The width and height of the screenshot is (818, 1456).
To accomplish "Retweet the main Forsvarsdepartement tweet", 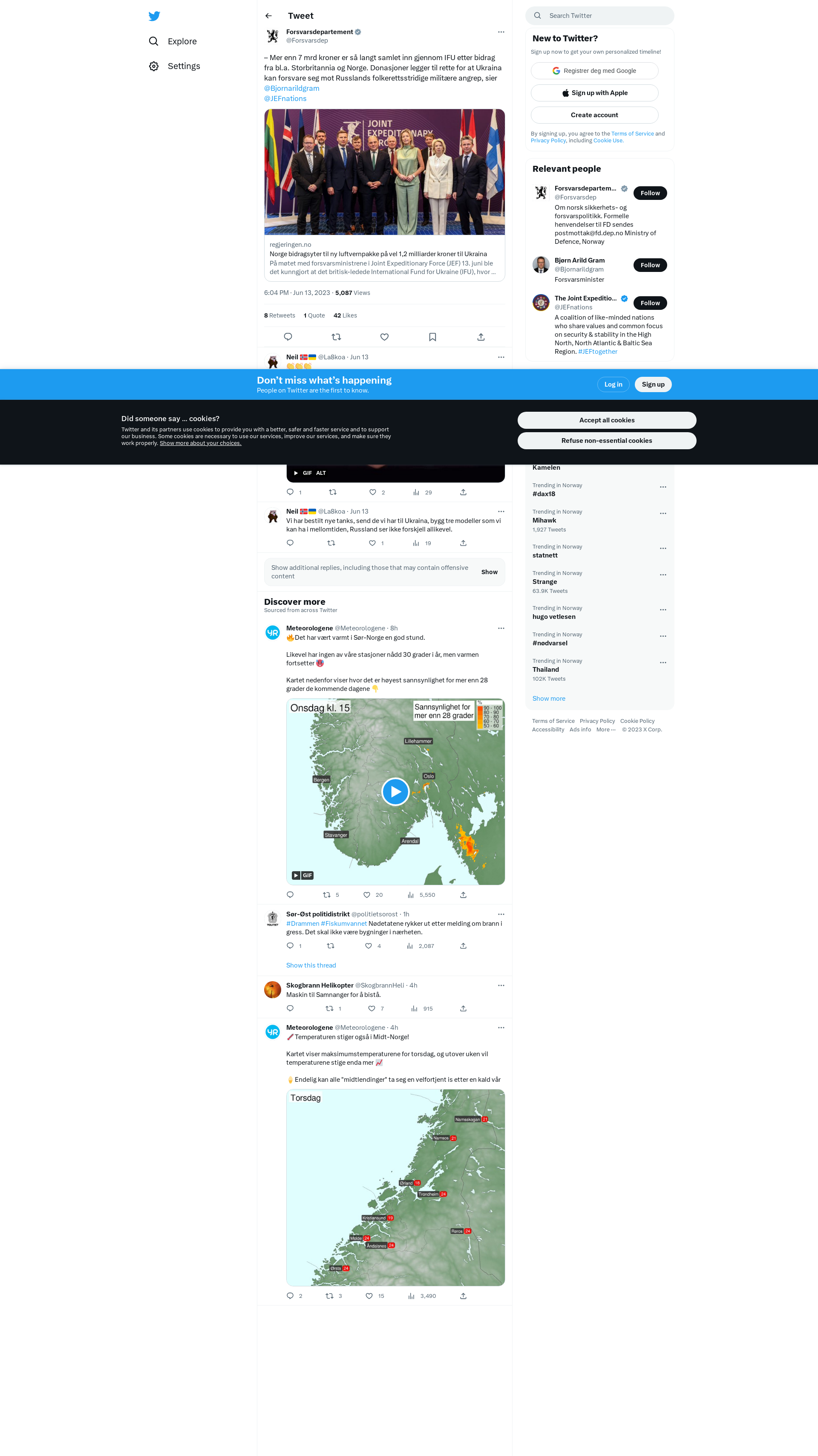I will [336, 337].
